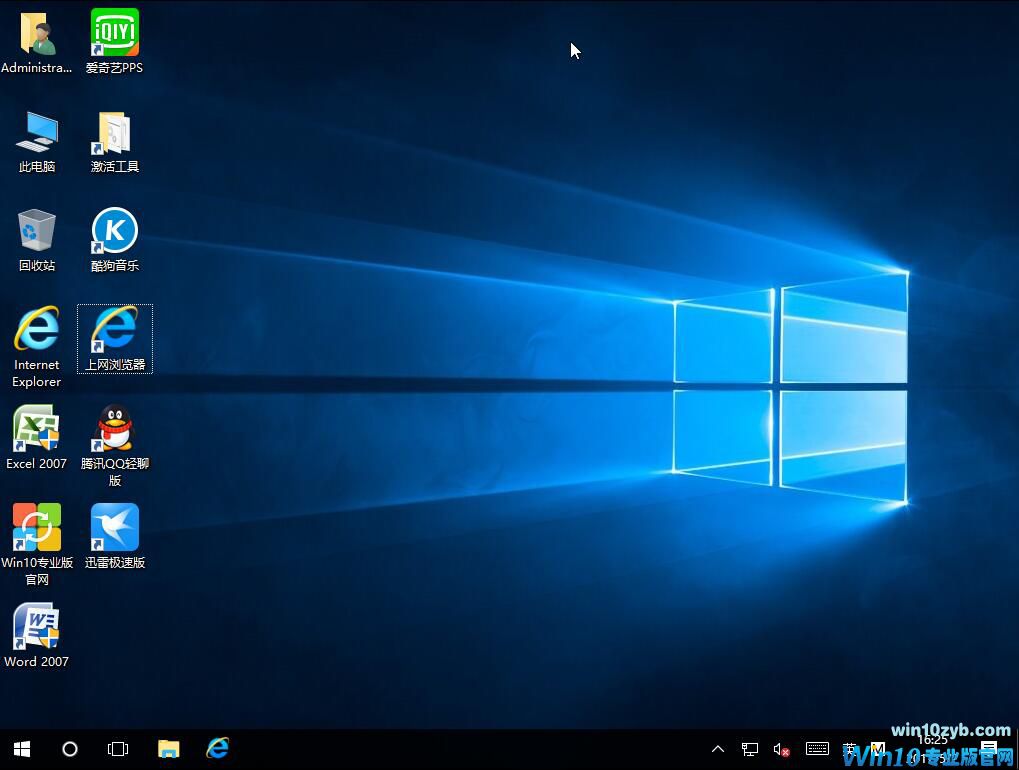Open the touch keyboard from the tray
This screenshot has width=1019, height=770.
pyautogui.click(x=817, y=749)
